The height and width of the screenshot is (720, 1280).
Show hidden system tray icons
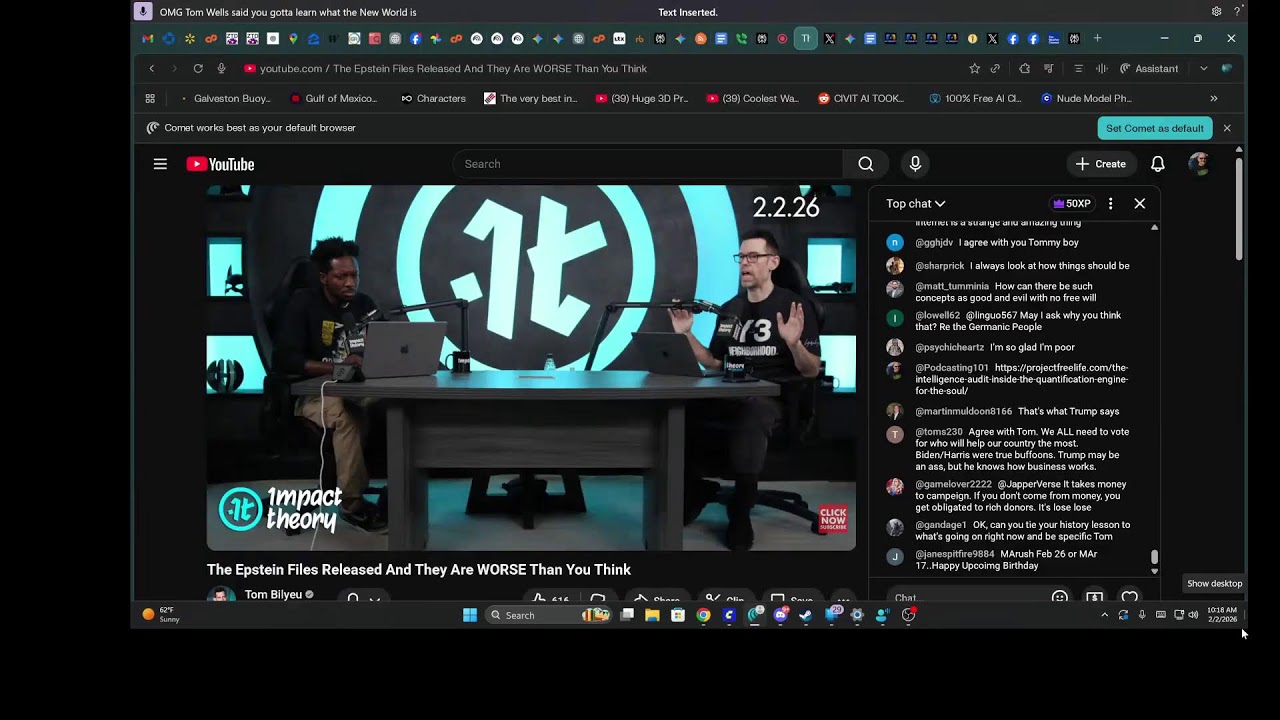coord(1104,615)
